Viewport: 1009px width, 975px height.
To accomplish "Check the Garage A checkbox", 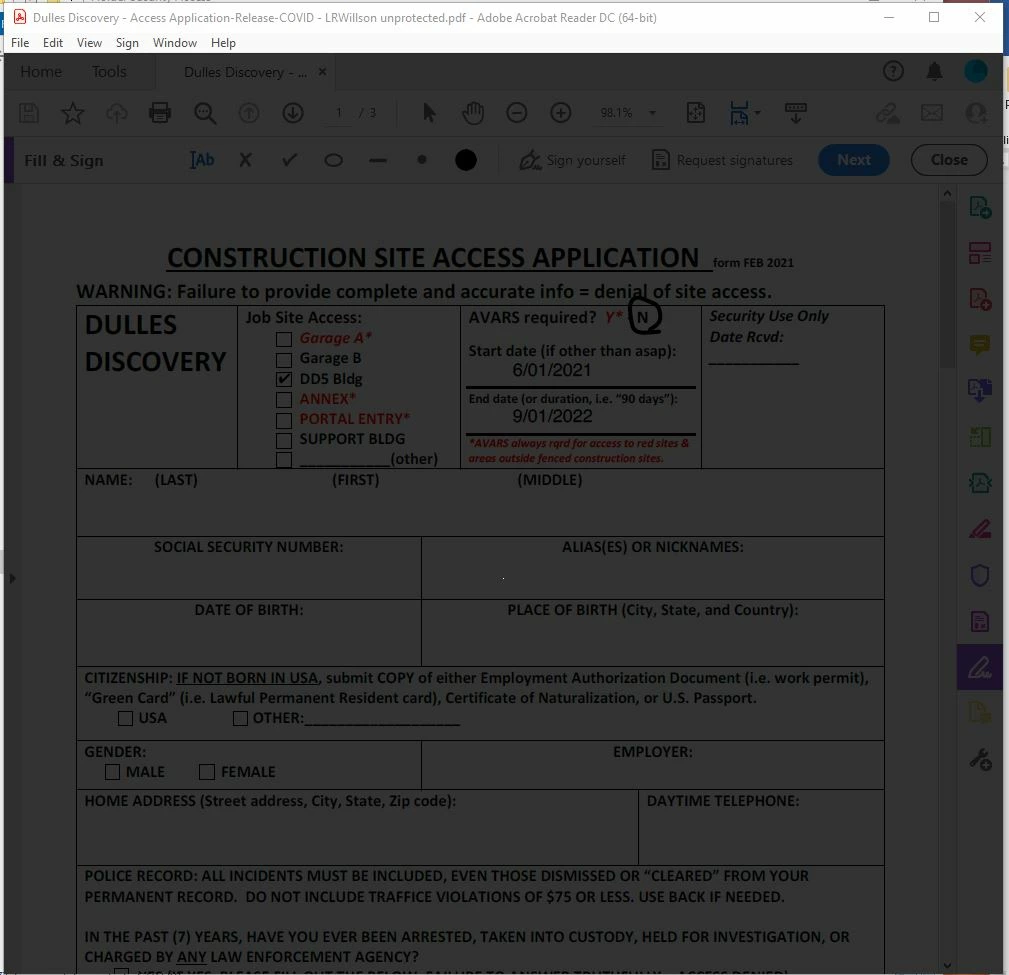I will pos(284,339).
